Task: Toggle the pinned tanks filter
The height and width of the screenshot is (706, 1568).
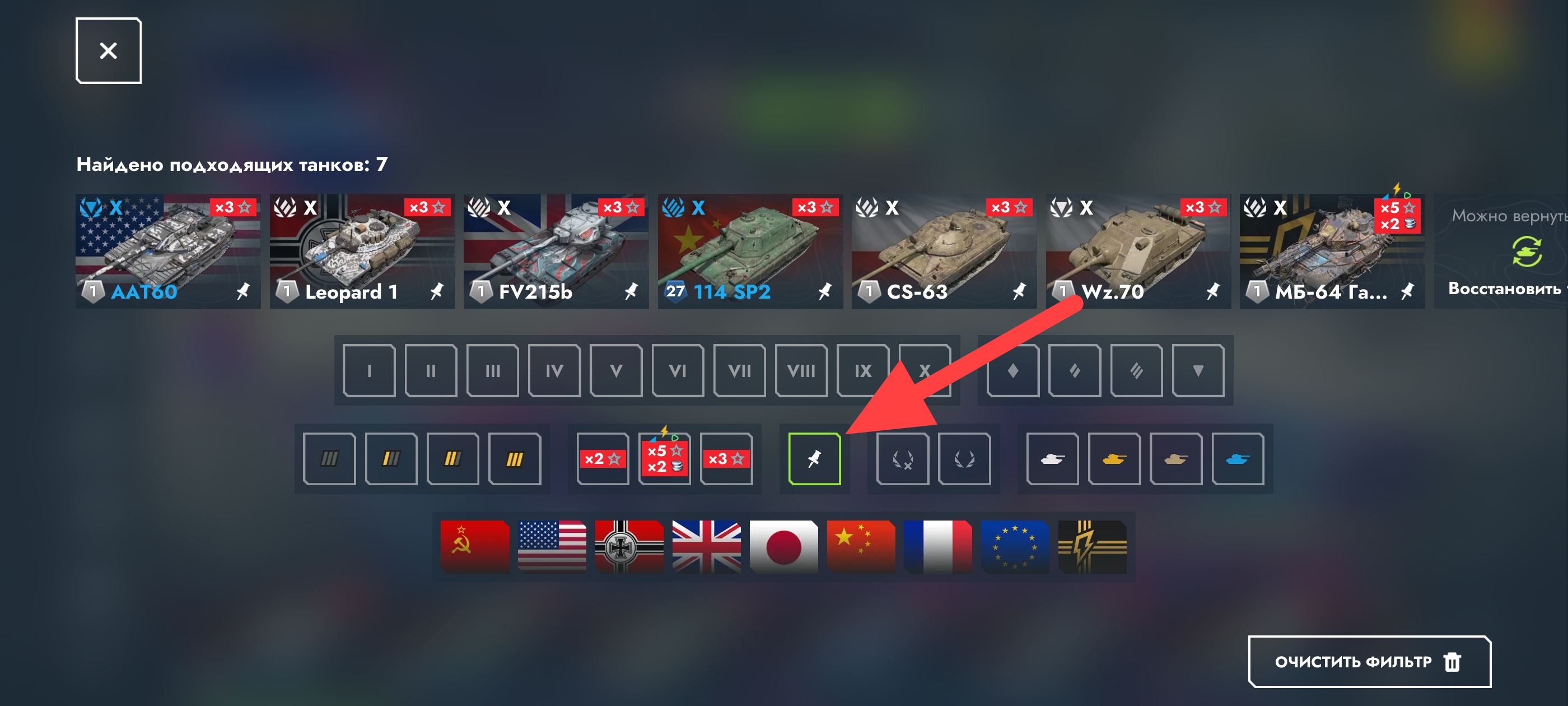Action: point(814,458)
